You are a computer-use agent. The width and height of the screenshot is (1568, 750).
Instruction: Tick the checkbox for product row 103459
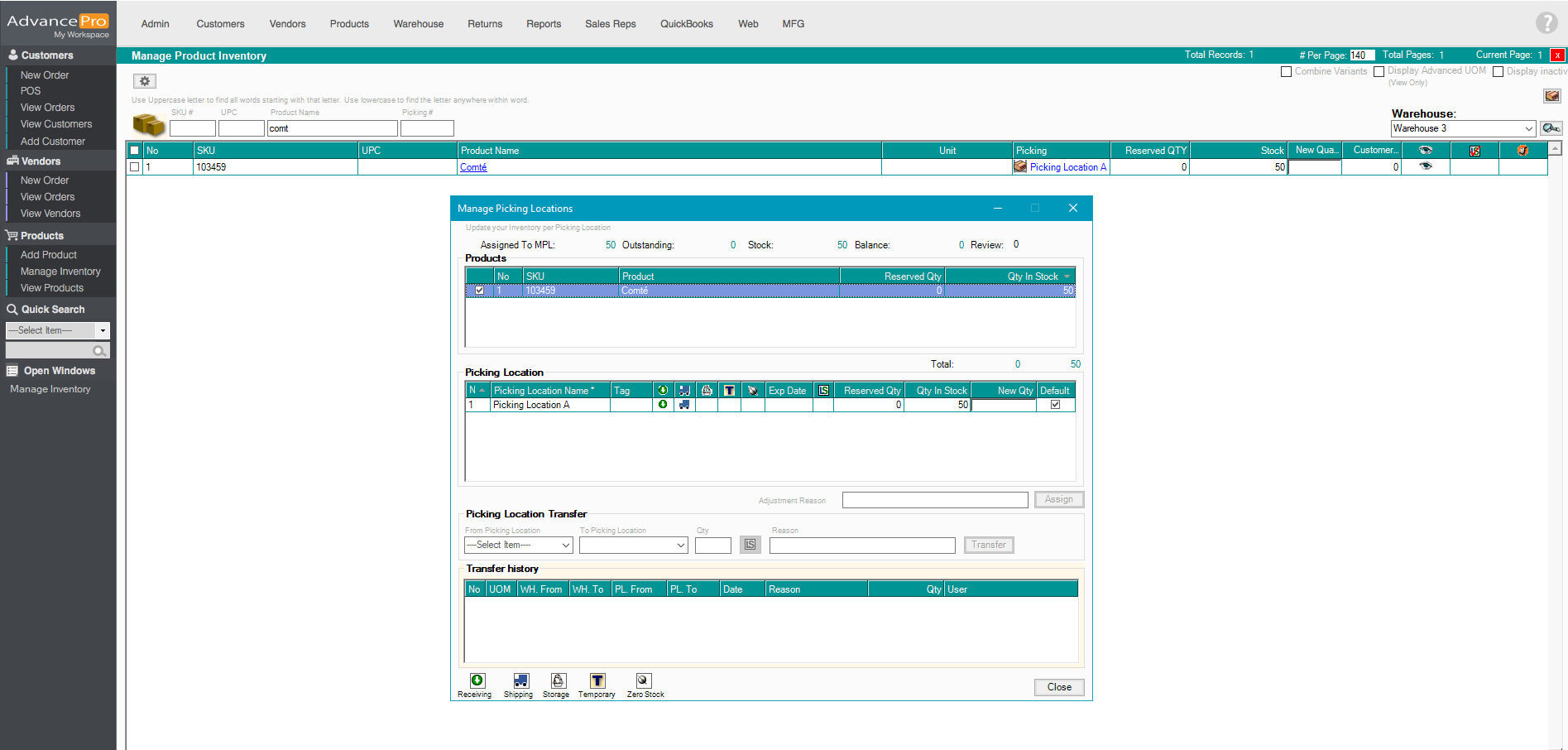[135, 167]
